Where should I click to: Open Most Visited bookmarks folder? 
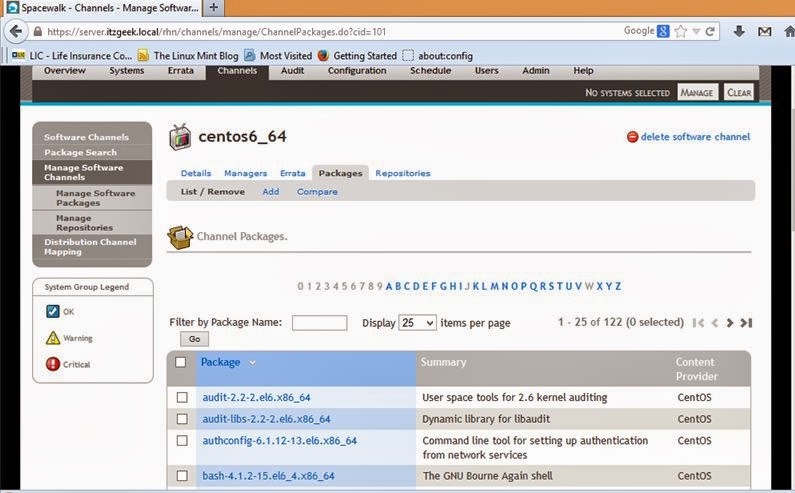click(x=278, y=56)
